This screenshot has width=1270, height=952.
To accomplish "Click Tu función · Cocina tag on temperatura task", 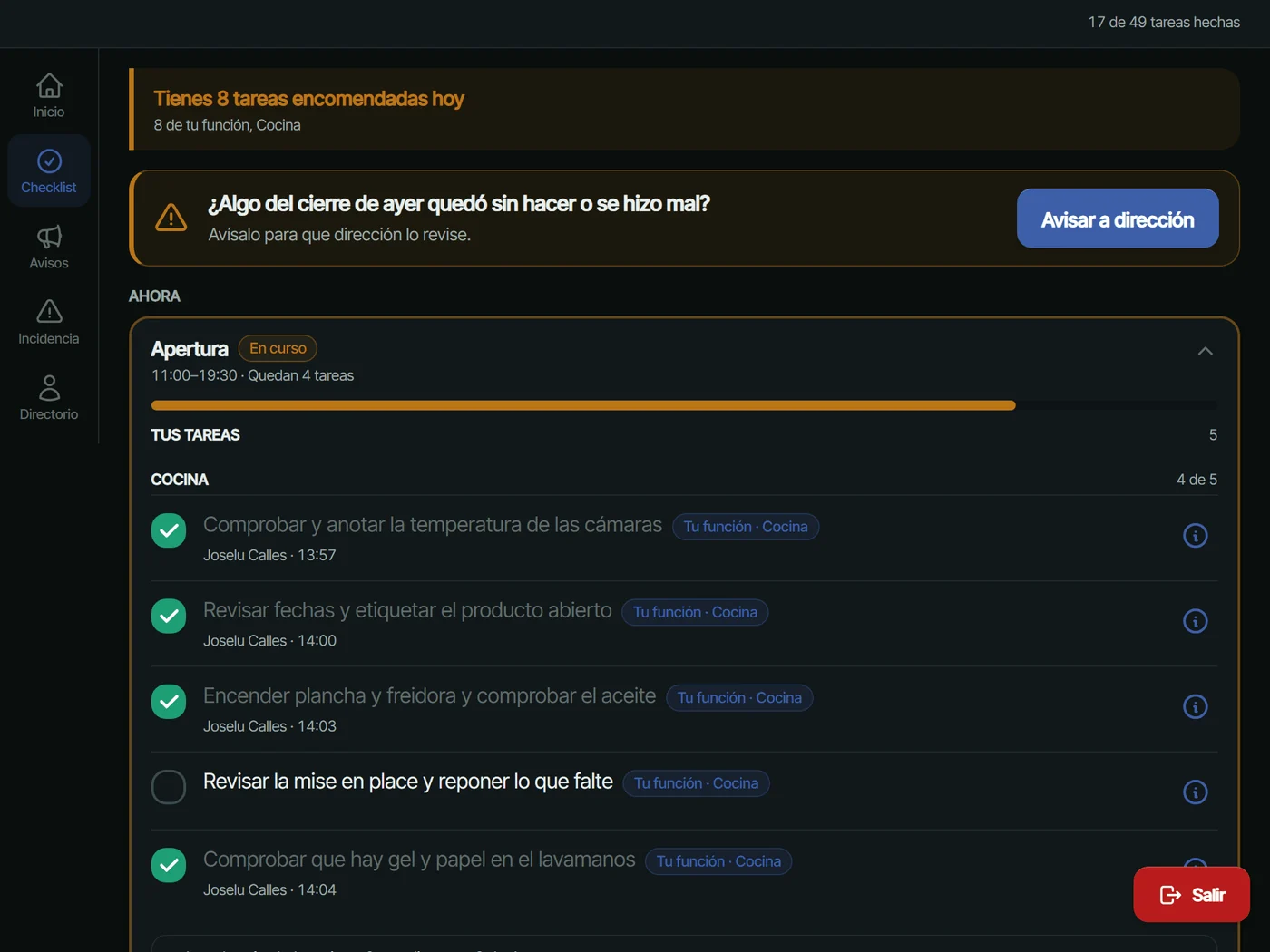I will pos(746,527).
